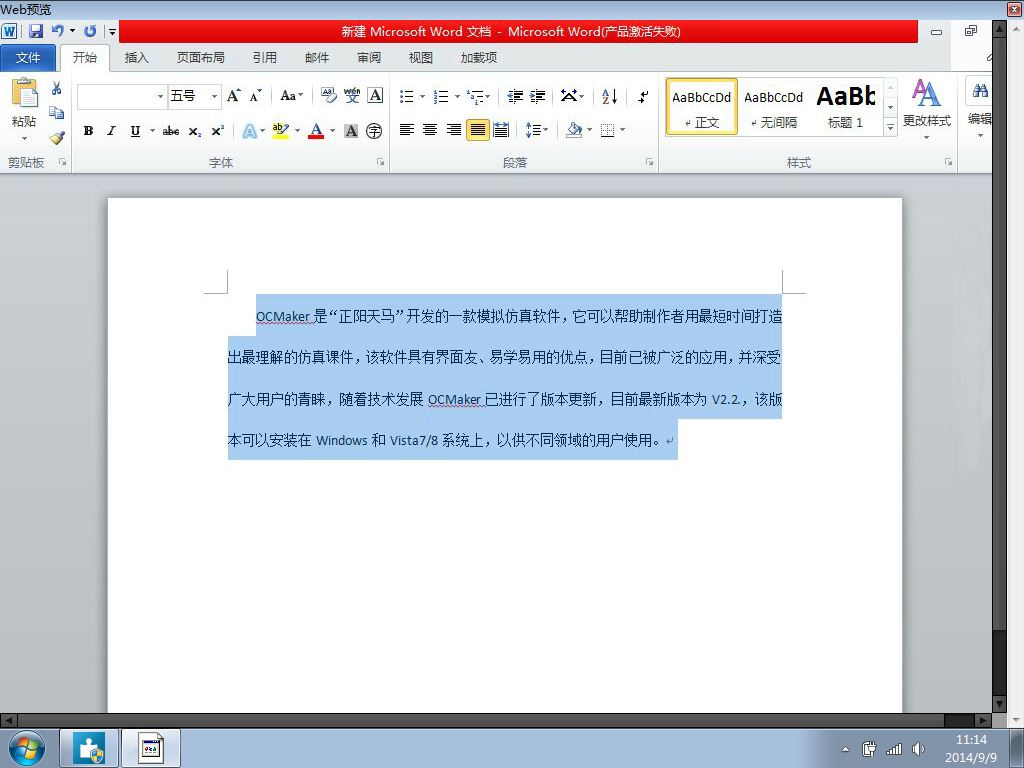Show or hide paragraph marks

643,97
